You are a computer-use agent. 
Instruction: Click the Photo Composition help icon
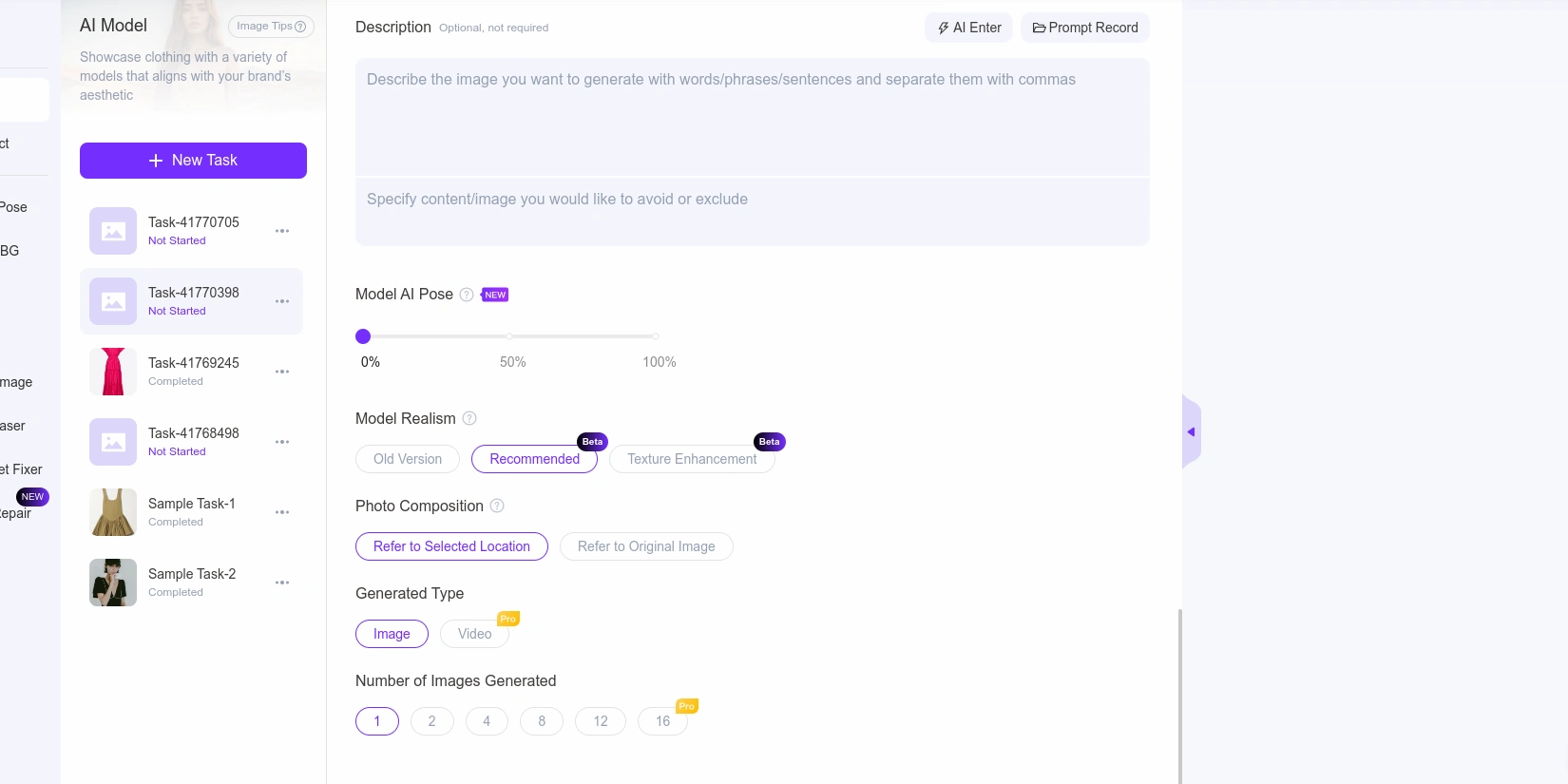click(x=497, y=507)
